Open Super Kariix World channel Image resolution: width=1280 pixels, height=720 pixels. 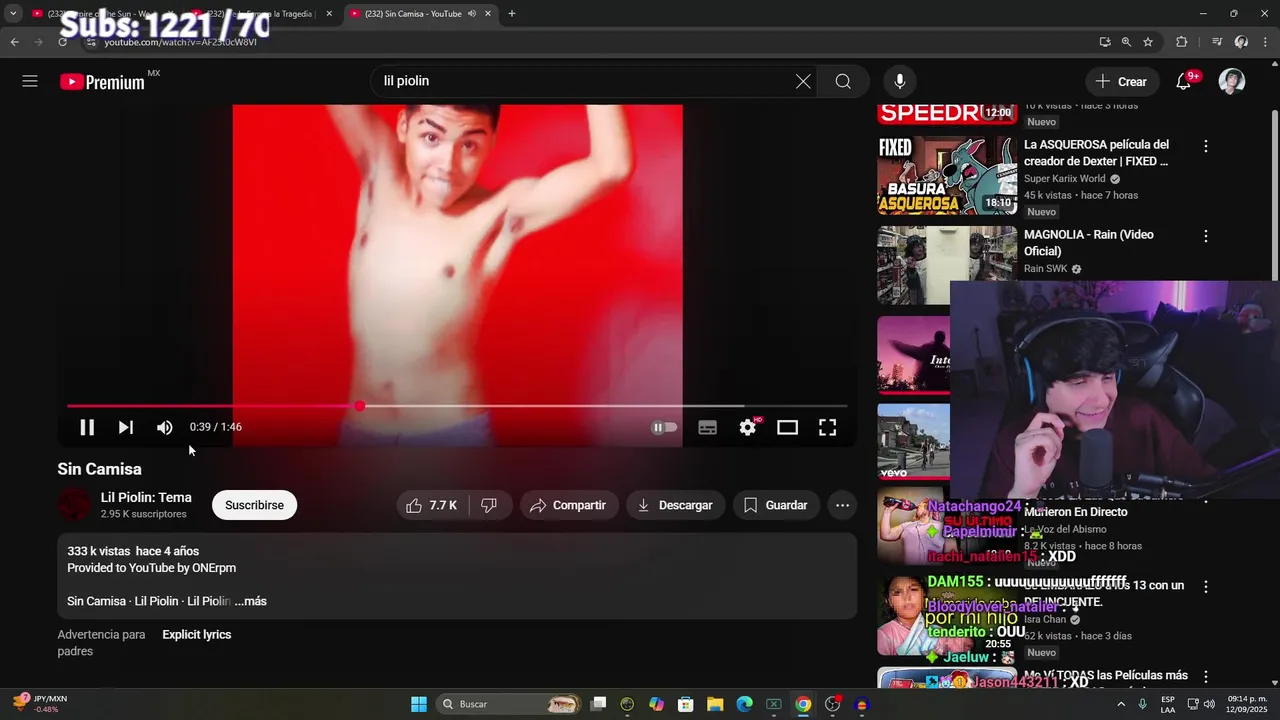point(1064,179)
